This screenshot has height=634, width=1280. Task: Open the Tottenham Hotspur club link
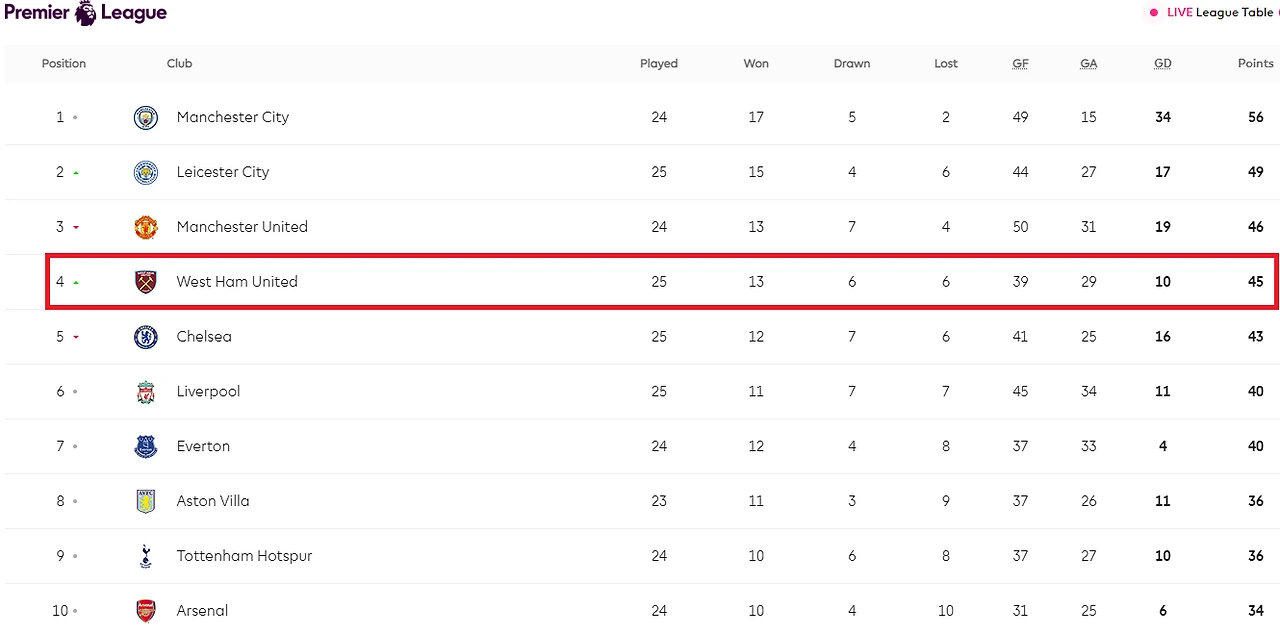(x=244, y=556)
